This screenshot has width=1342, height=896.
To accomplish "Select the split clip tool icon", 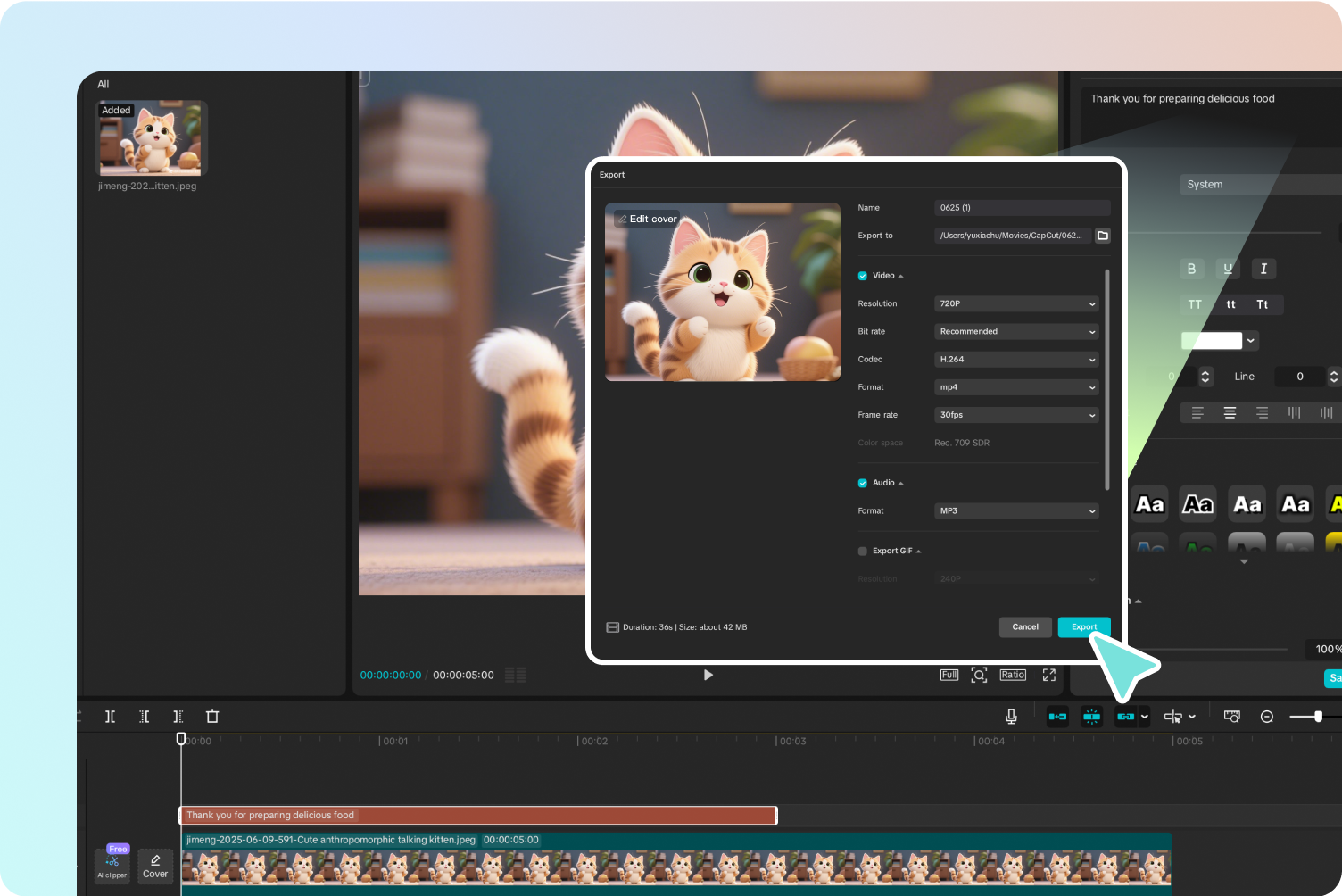I will (x=110, y=717).
